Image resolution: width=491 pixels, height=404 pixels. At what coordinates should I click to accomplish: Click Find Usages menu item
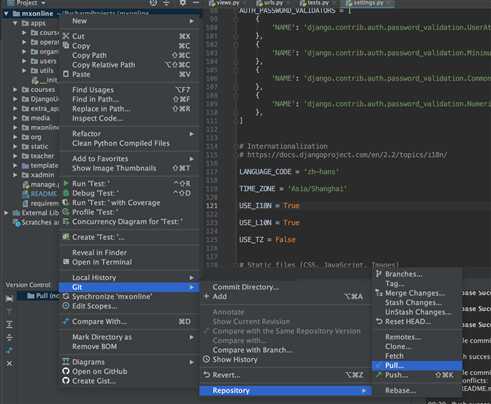pyautogui.click(x=130, y=90)
